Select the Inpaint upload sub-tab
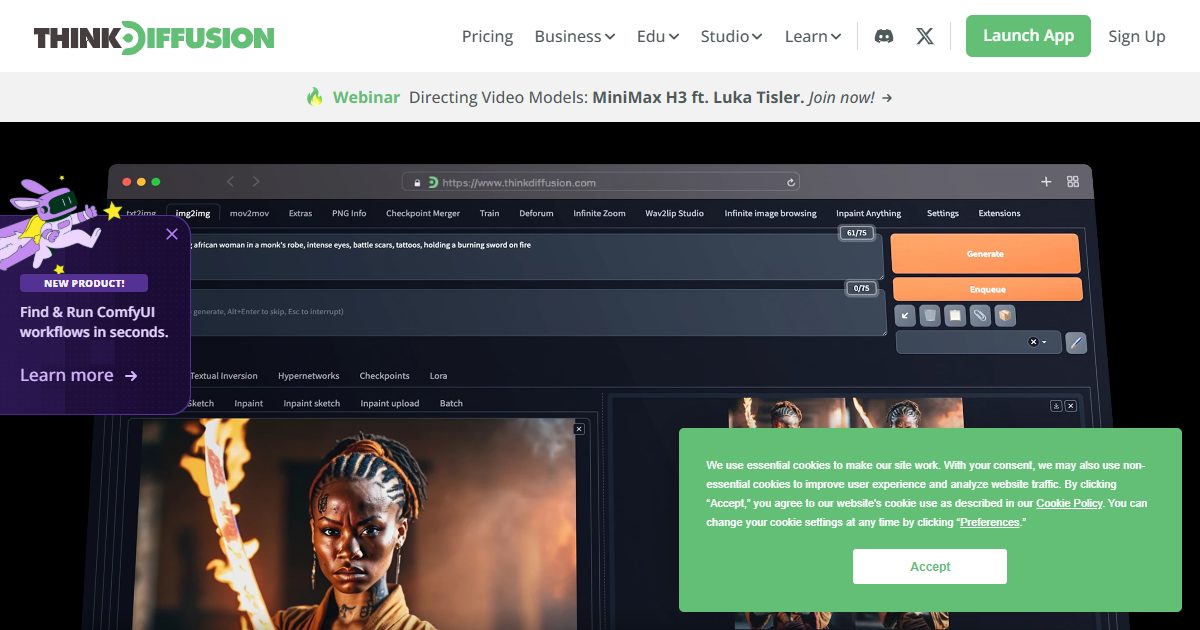The image size is (1200, 630). click(x=389, y=403)
